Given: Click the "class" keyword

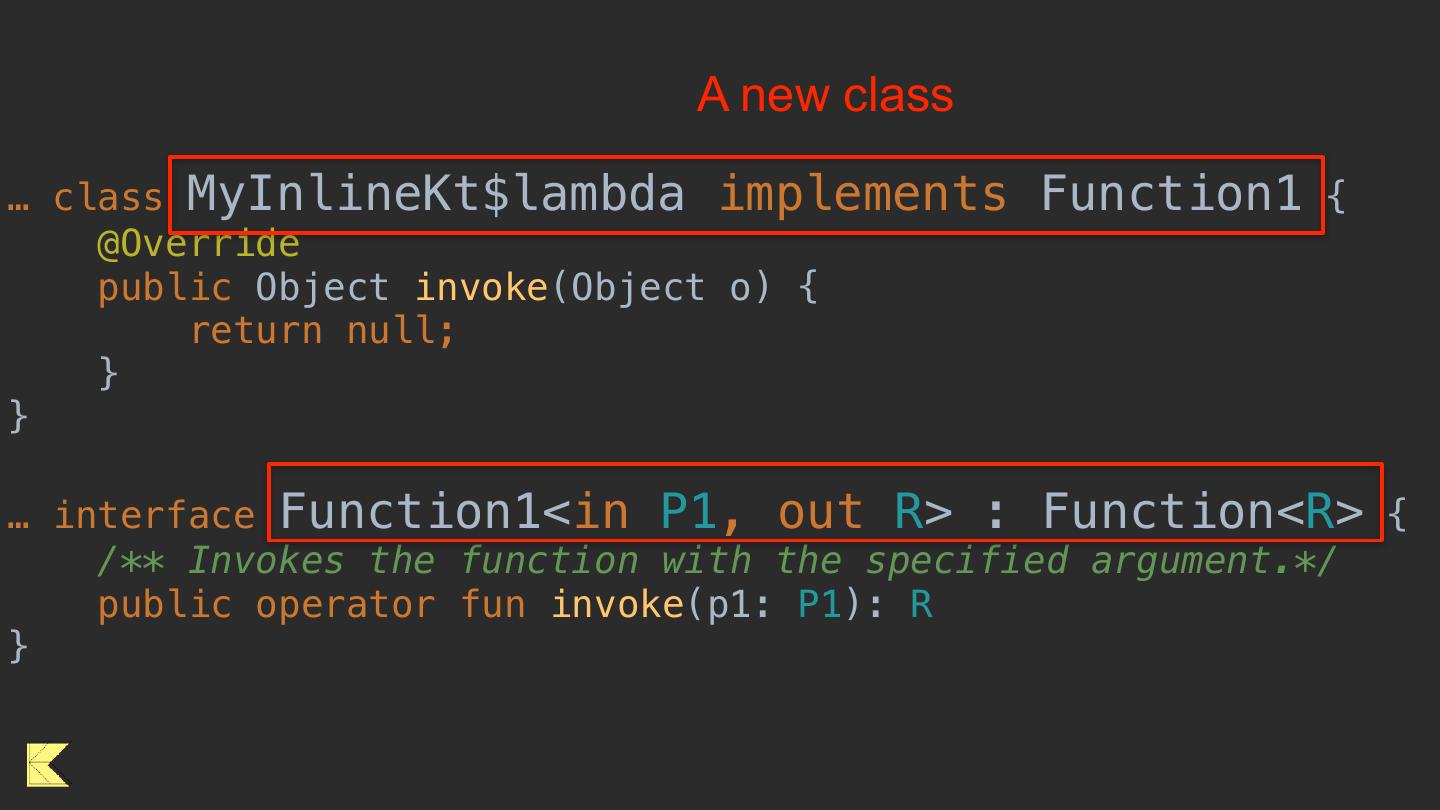Looking at the screenshot, I should (108, 198).
